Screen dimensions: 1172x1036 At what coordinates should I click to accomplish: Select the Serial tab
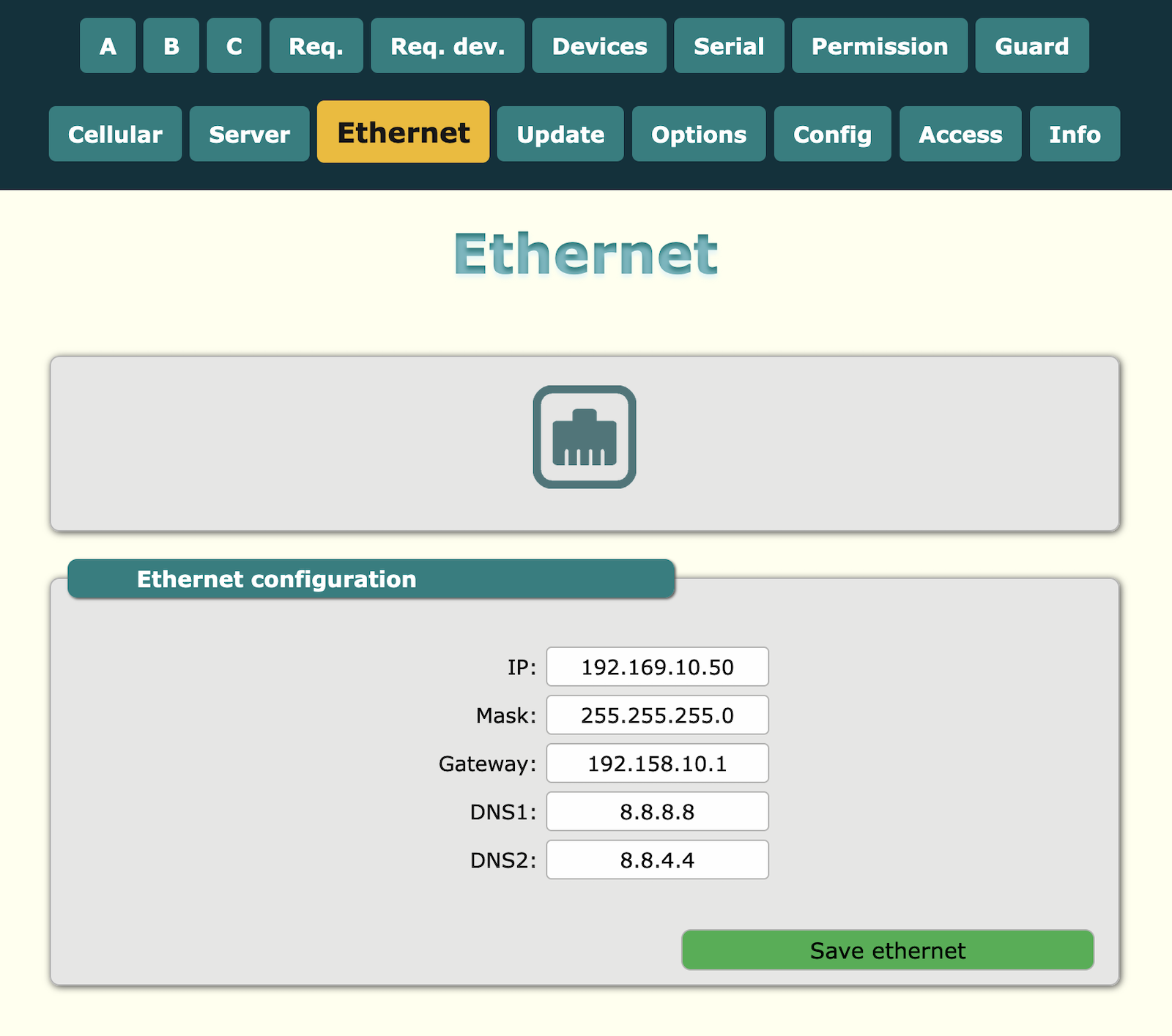click(729, 46)
